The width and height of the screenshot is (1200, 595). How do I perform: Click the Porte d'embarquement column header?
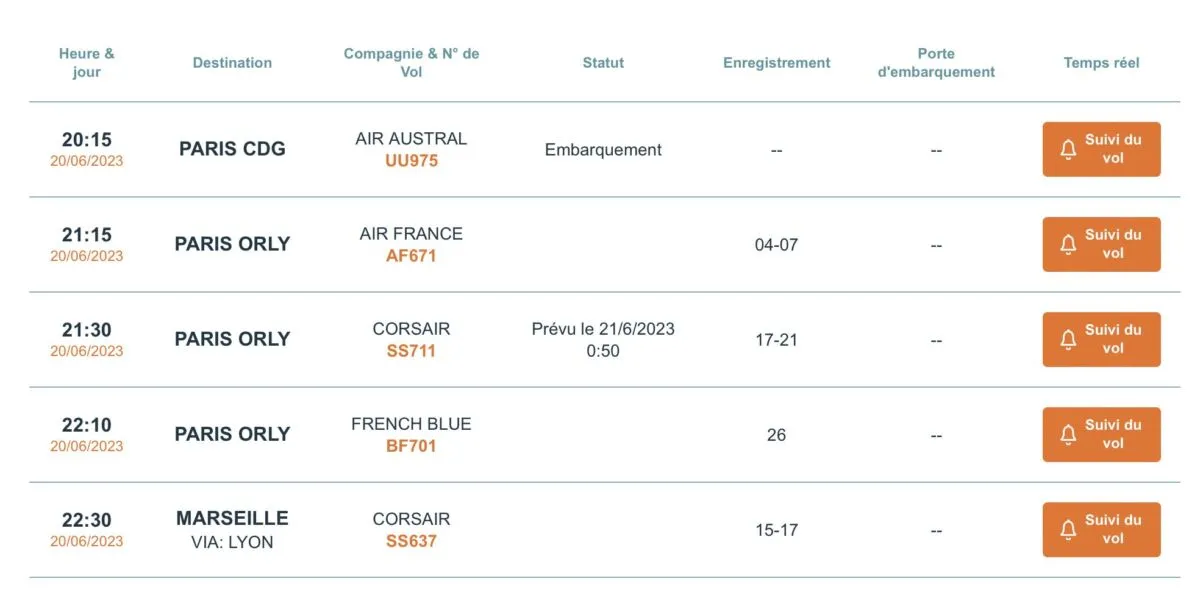936,62
